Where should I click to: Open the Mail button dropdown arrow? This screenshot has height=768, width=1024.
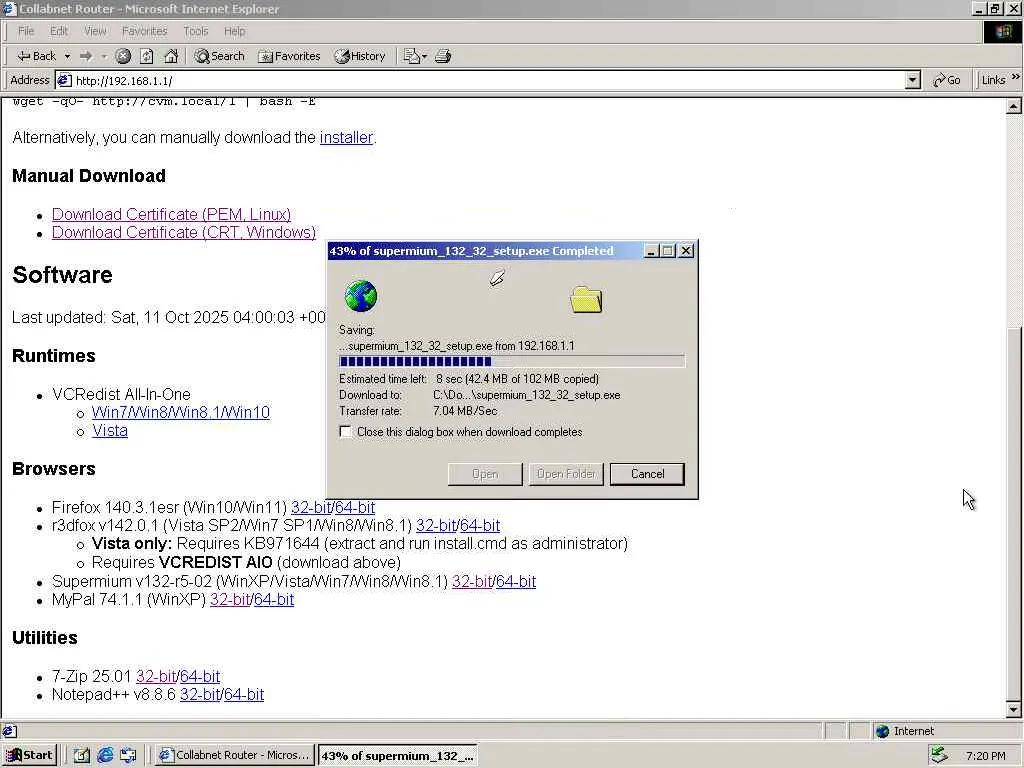424,56
